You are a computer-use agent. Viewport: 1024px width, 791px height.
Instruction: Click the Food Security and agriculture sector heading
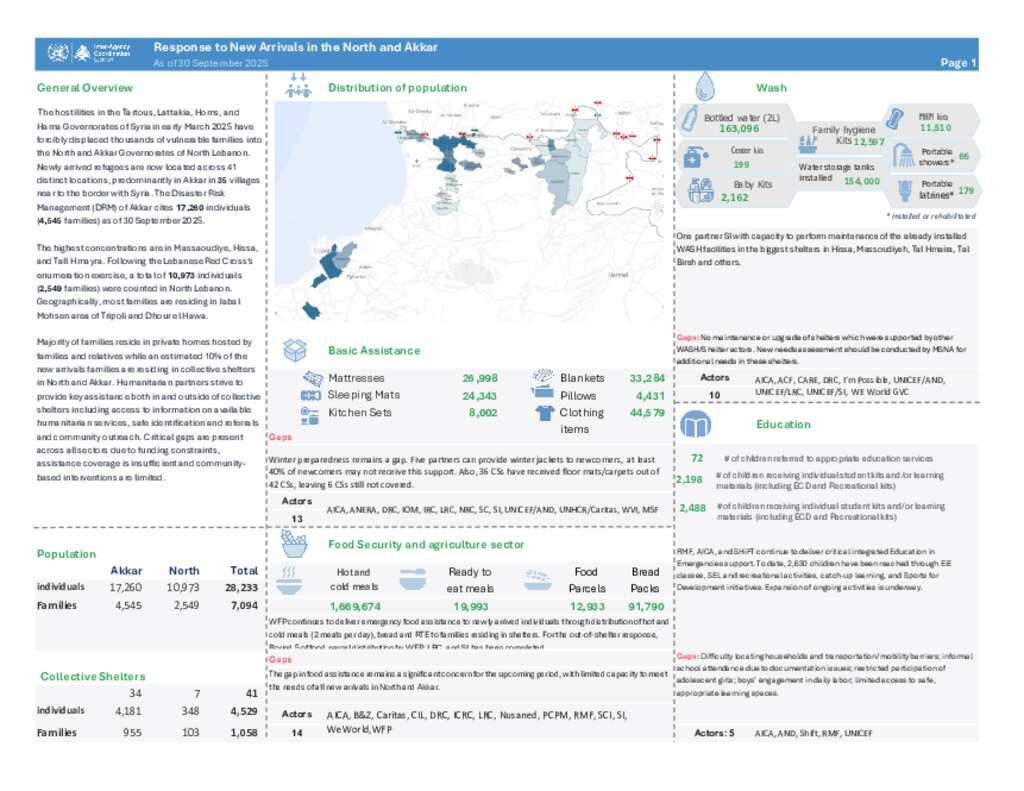point(426,544)
